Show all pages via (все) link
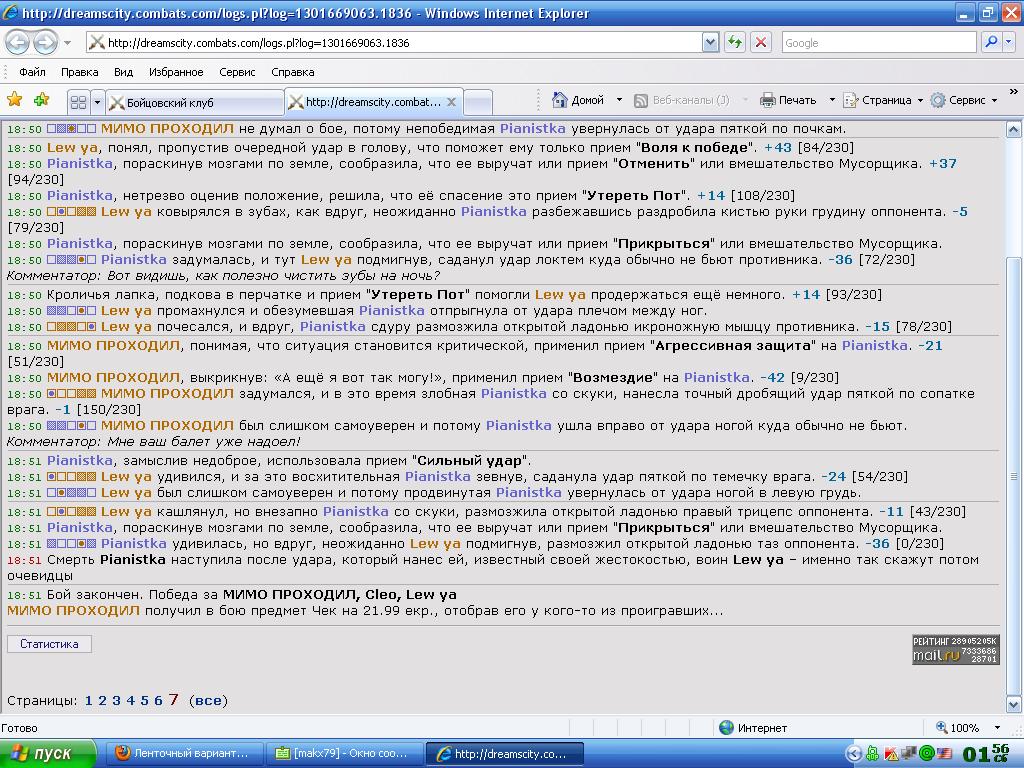 208,701
